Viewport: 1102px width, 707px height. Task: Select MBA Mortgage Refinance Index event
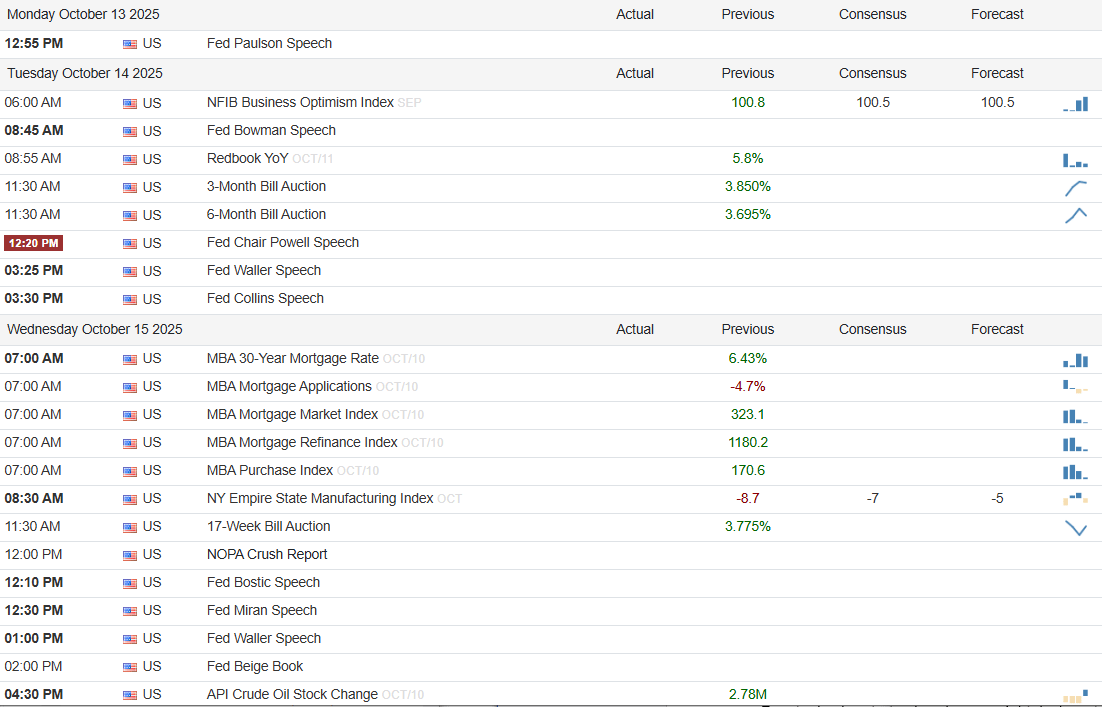click(302, 443)
